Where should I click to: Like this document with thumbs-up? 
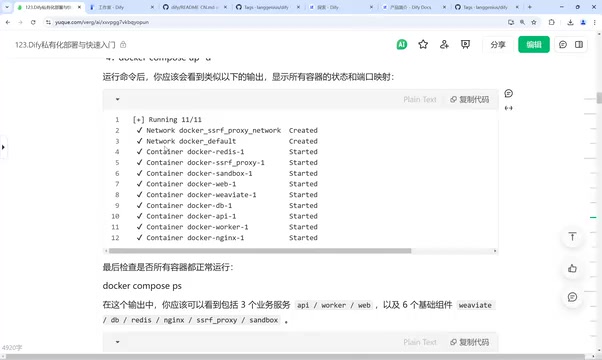[x=572, y=268]
